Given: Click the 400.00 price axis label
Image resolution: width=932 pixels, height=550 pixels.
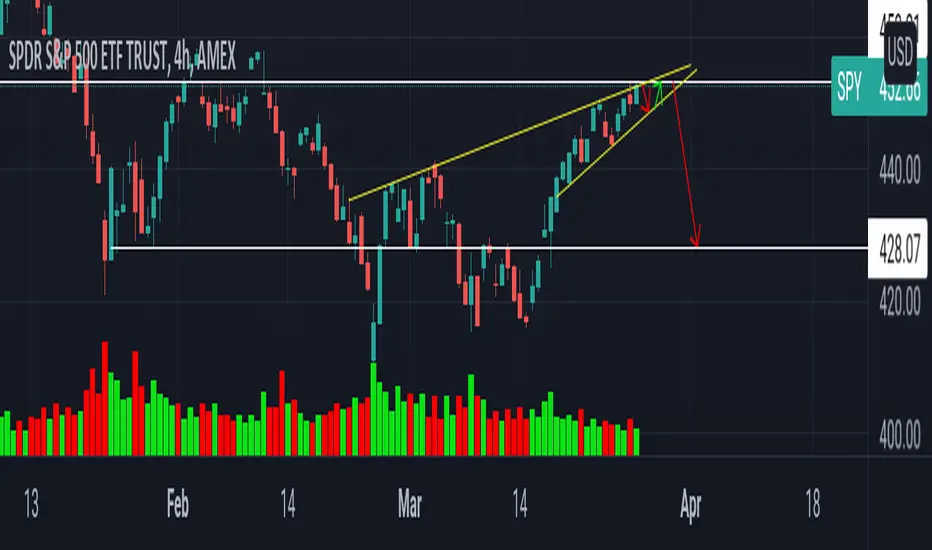Looking at the screenshot, I should pyautogui.click(x=900, y=435).
